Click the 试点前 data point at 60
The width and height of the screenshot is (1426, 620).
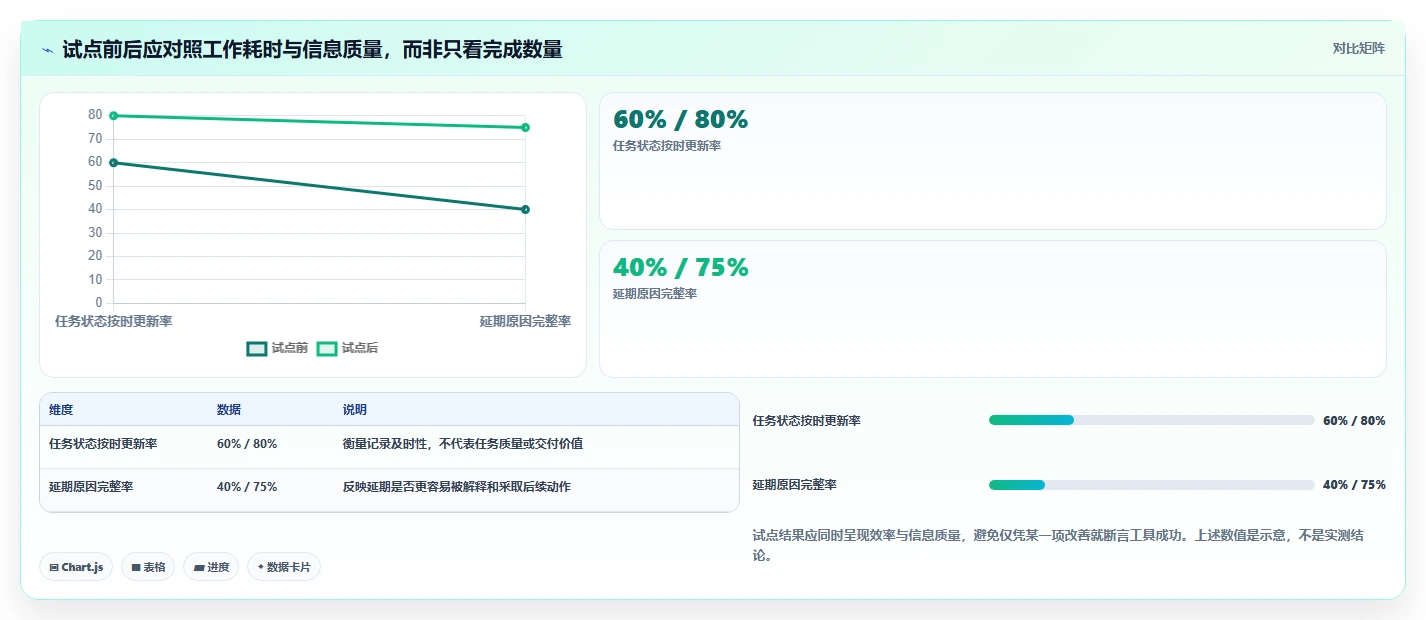[113, 162]
